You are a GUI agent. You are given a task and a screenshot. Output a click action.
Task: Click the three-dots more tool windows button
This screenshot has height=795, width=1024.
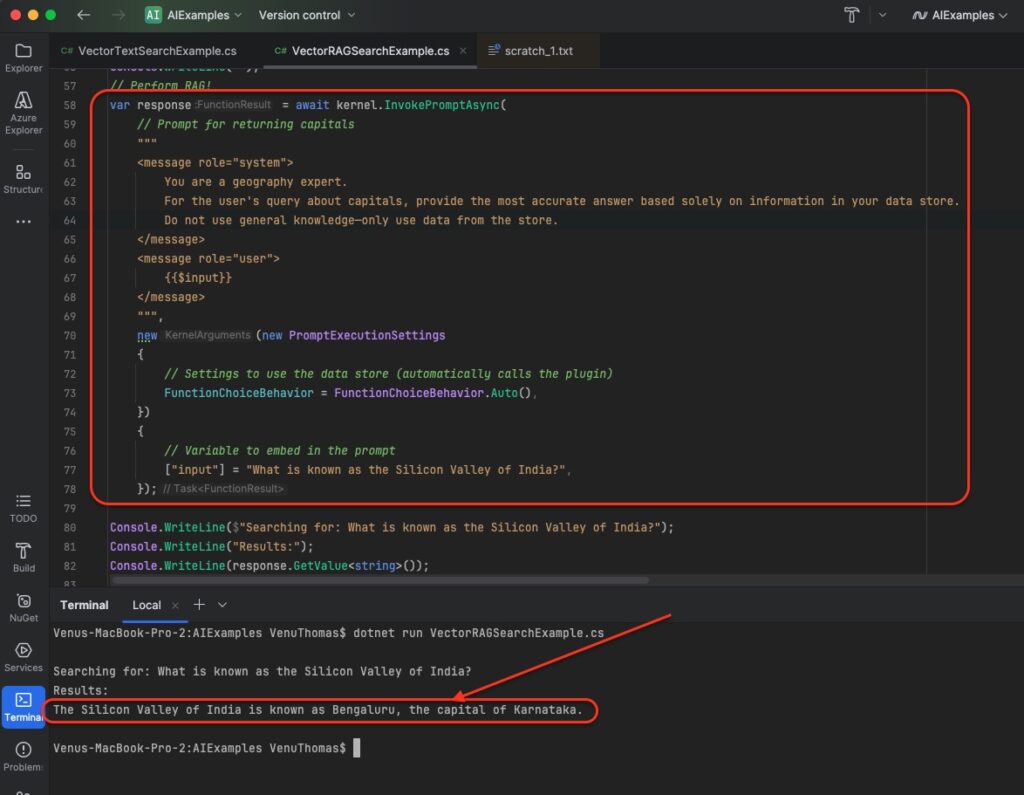coord(23,222)
